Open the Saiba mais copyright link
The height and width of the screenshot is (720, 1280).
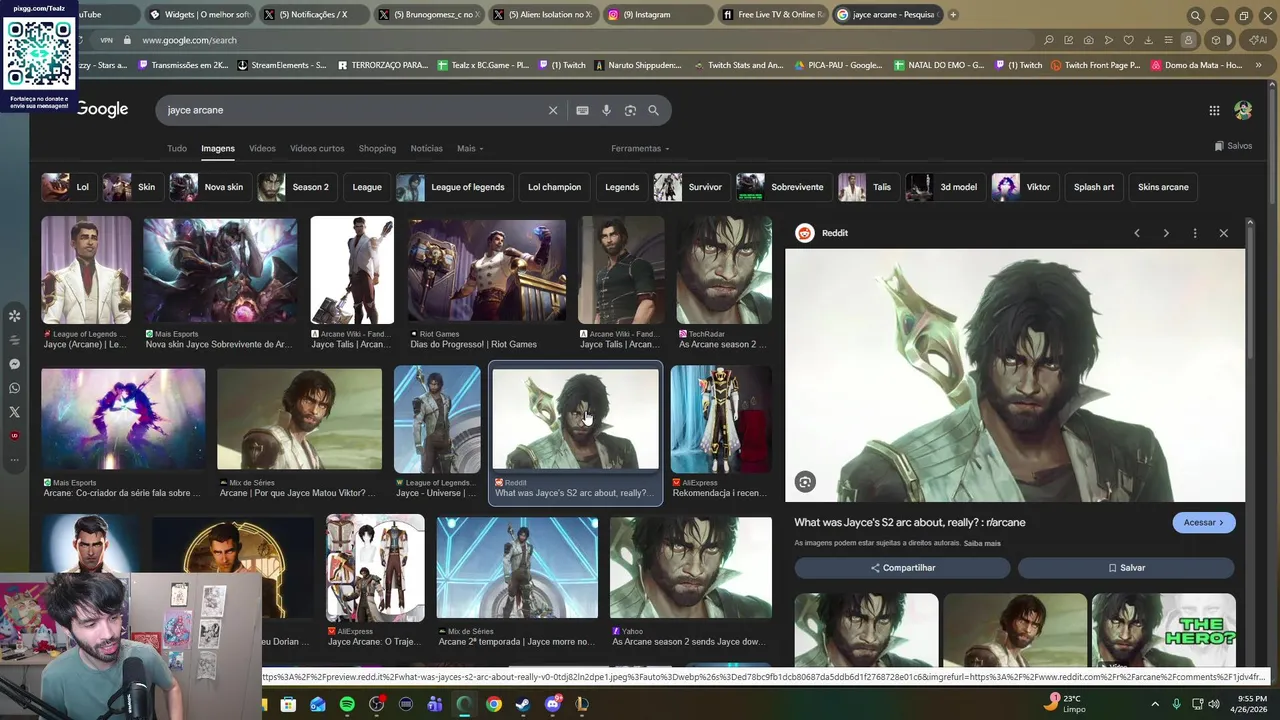(982, 543)
